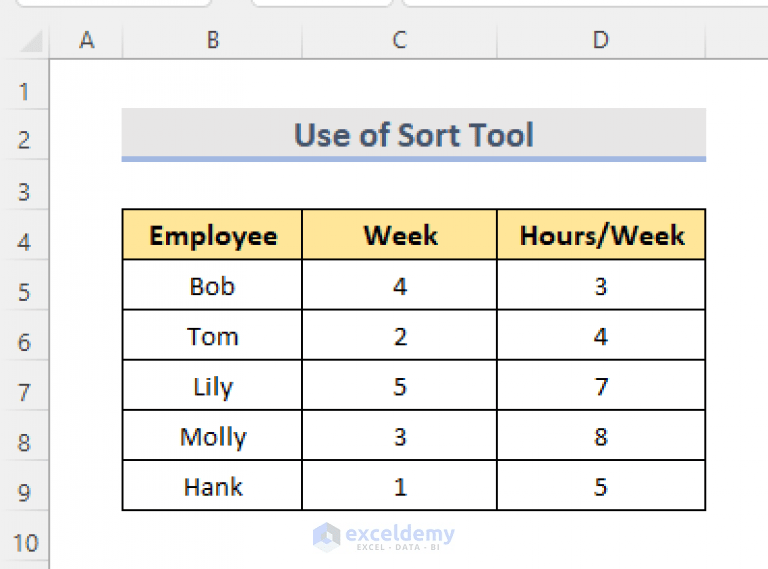Click the cell containing 'Molly'
Screen dimensions: 768x569
click(212, 435)
